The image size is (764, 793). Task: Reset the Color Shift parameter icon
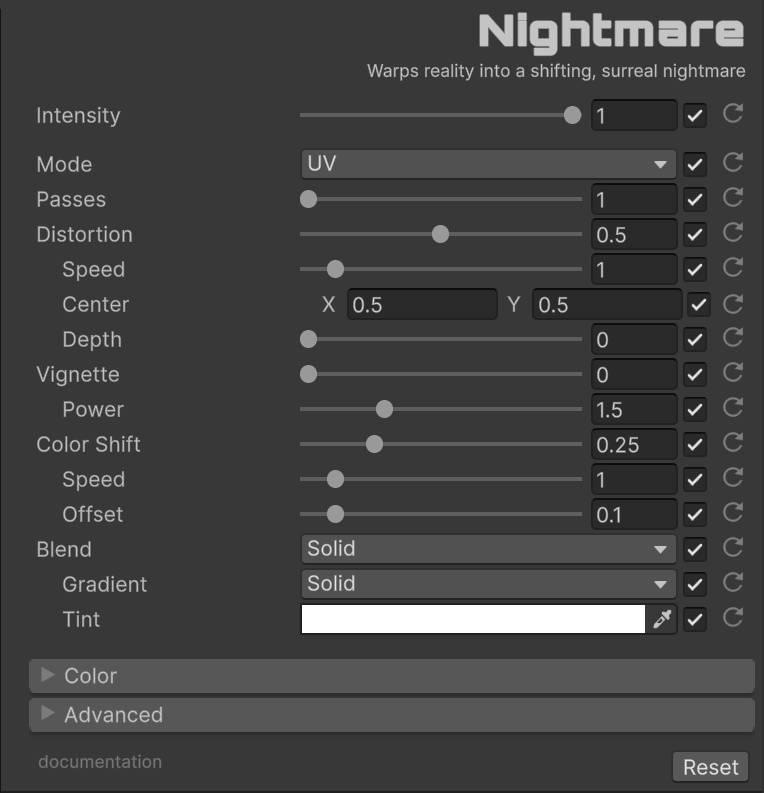click(733, 443)
